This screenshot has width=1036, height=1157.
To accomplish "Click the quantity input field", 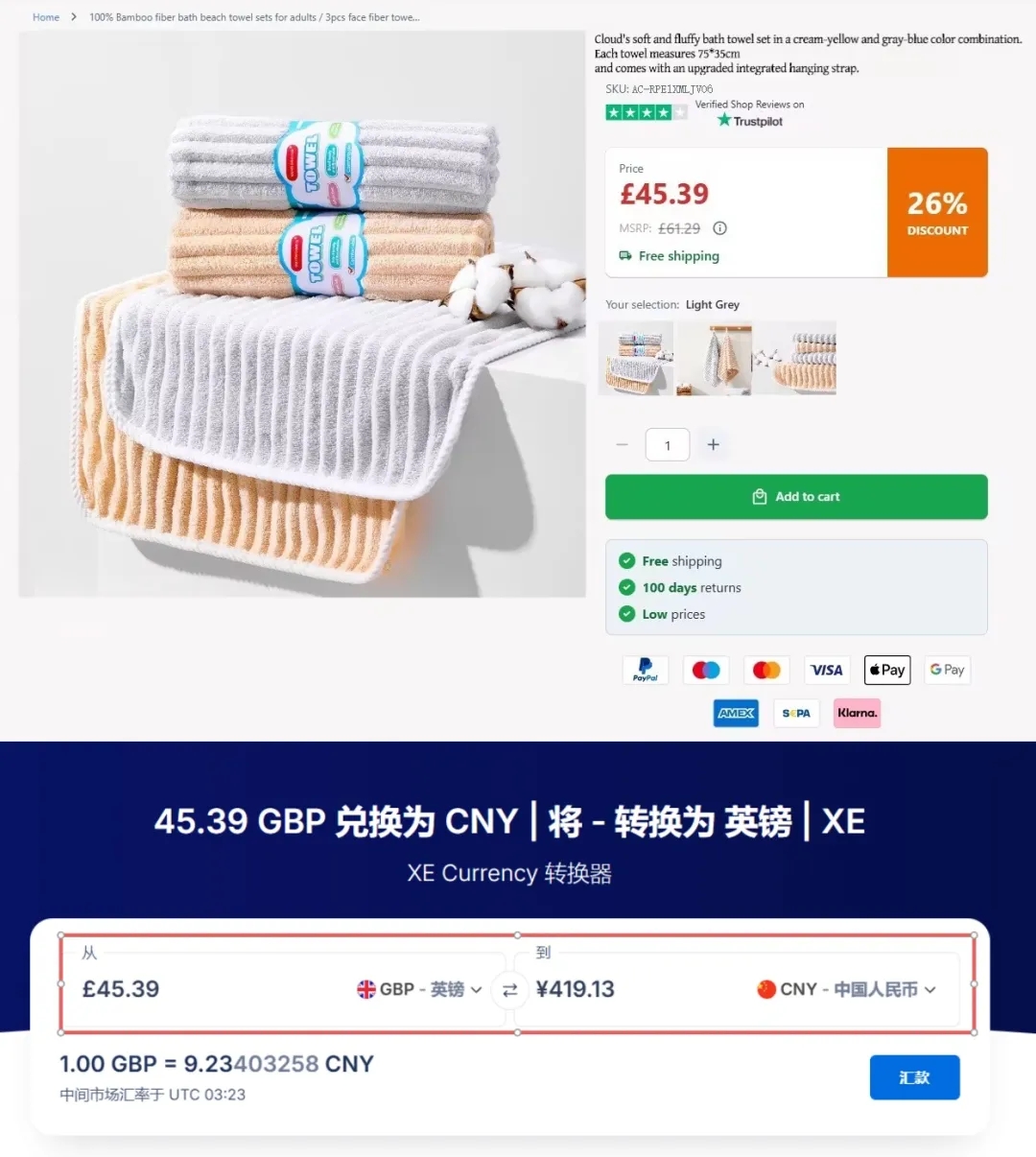I will (x=668, y=445).
